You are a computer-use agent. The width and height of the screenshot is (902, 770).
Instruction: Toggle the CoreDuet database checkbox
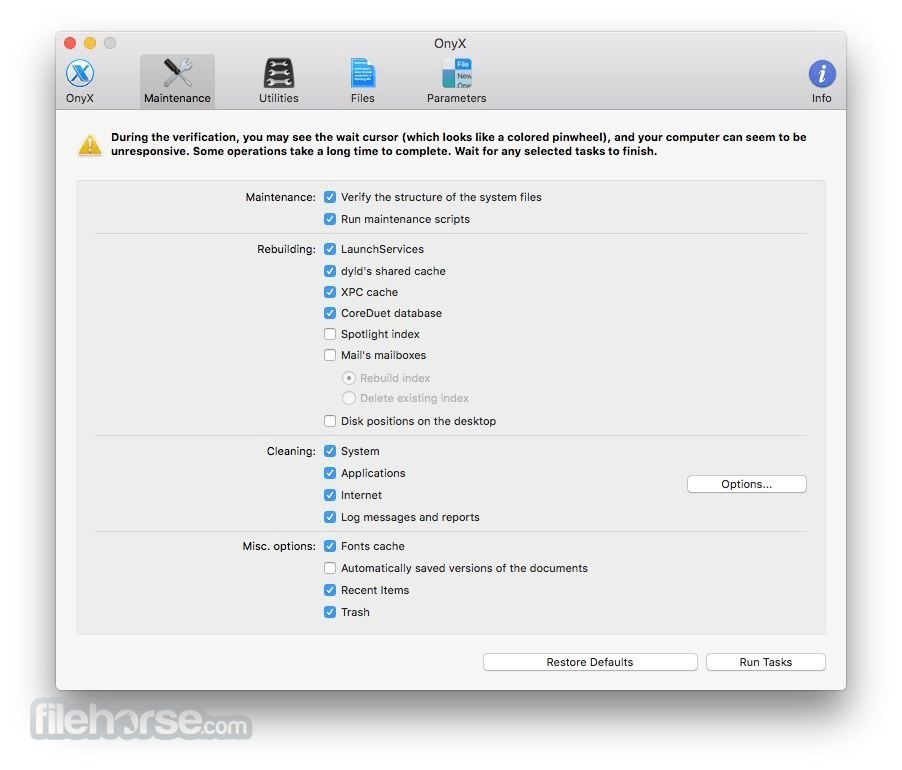(x=330, y=313)
